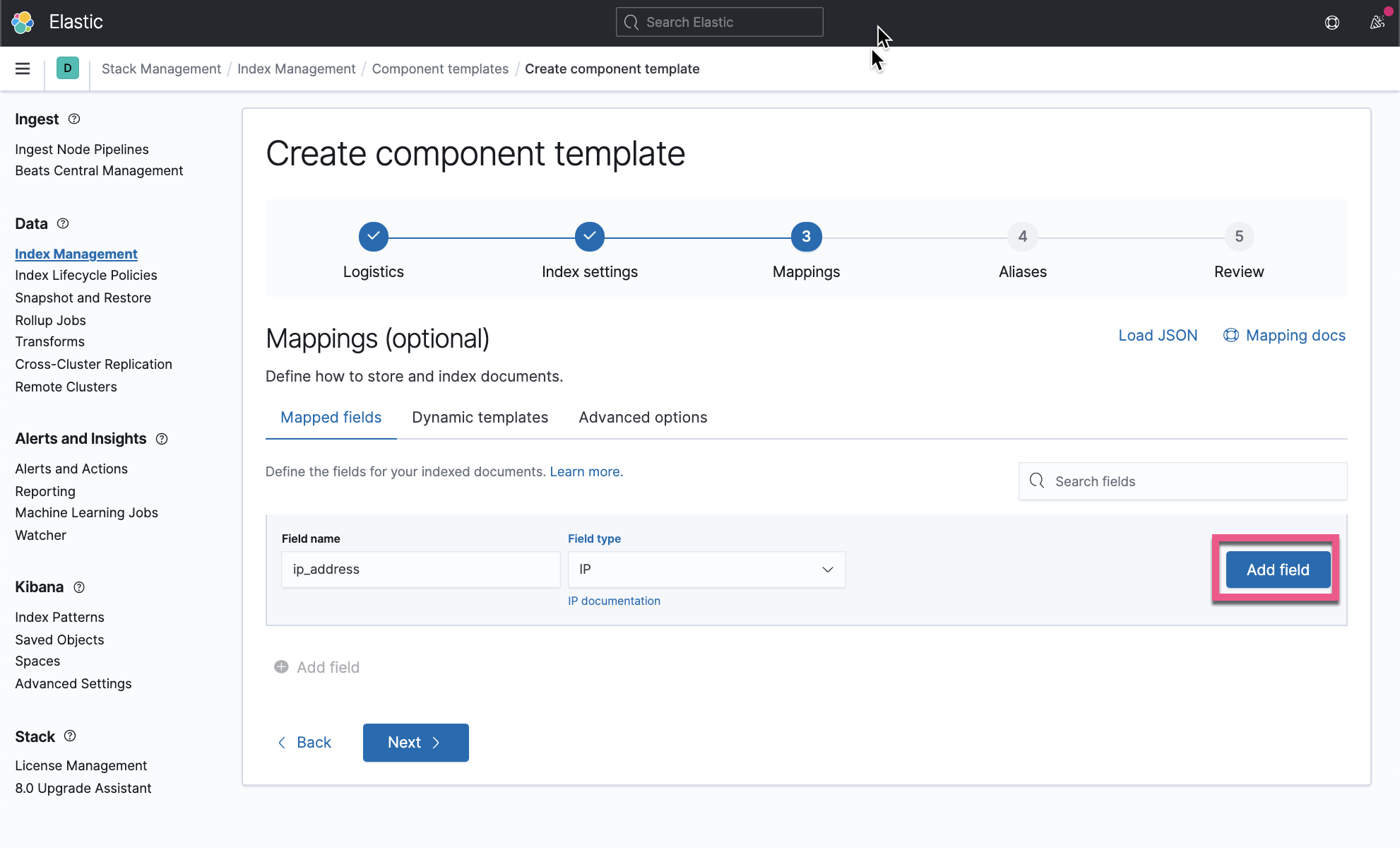The height and width of the screenshot is (848, 1400).
Task: Click the help icon beside Alerts and Insights
Action: pos(161,439)
